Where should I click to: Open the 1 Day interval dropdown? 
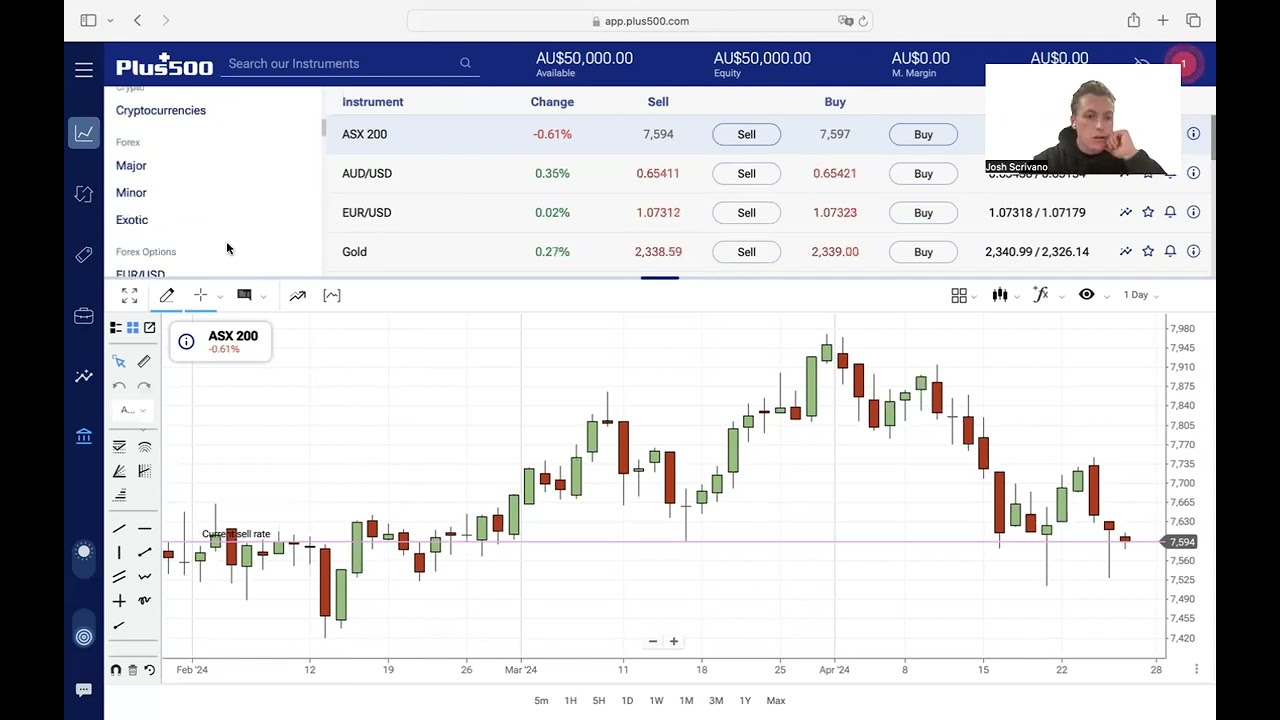click(x=1142, y=295)
